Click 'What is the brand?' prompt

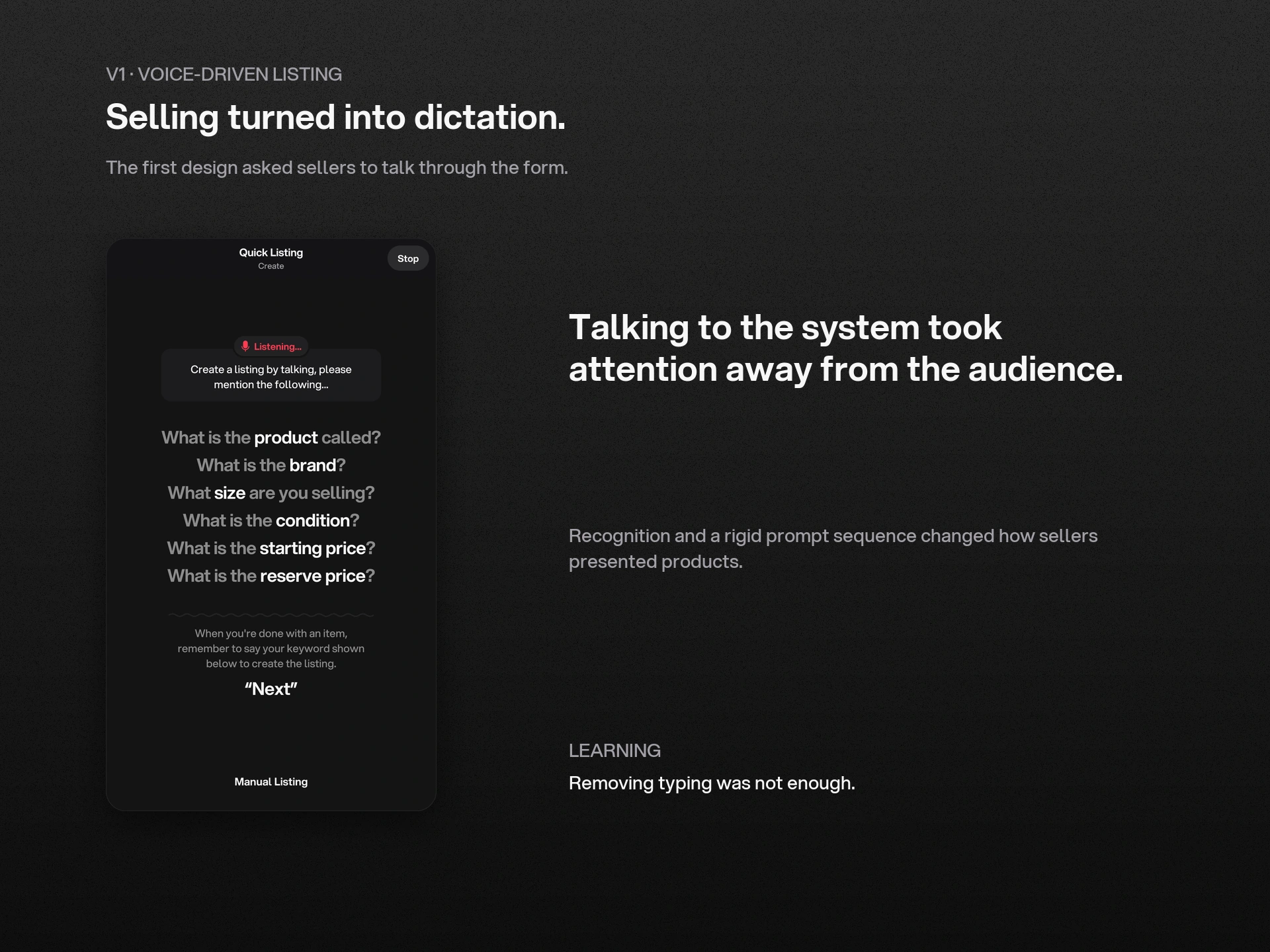tap(271, 465)
